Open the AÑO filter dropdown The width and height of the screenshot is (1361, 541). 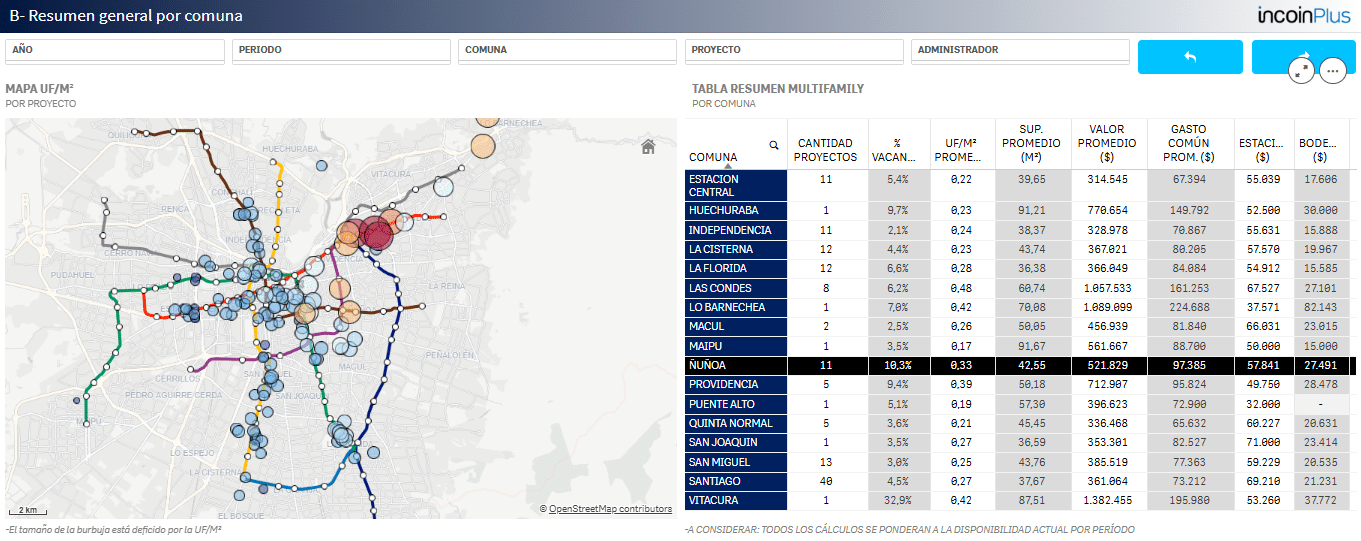tap(115, 52)
